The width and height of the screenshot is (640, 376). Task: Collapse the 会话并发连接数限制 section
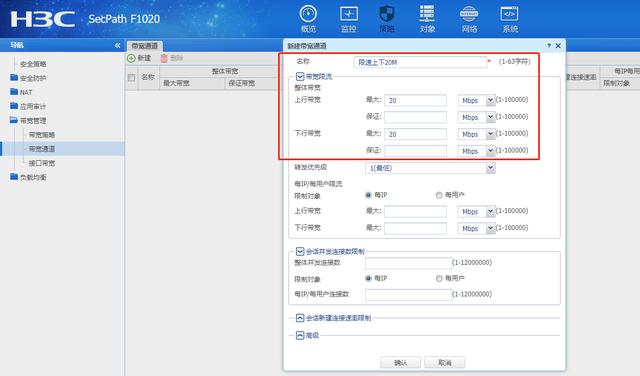tap(300, 251)
